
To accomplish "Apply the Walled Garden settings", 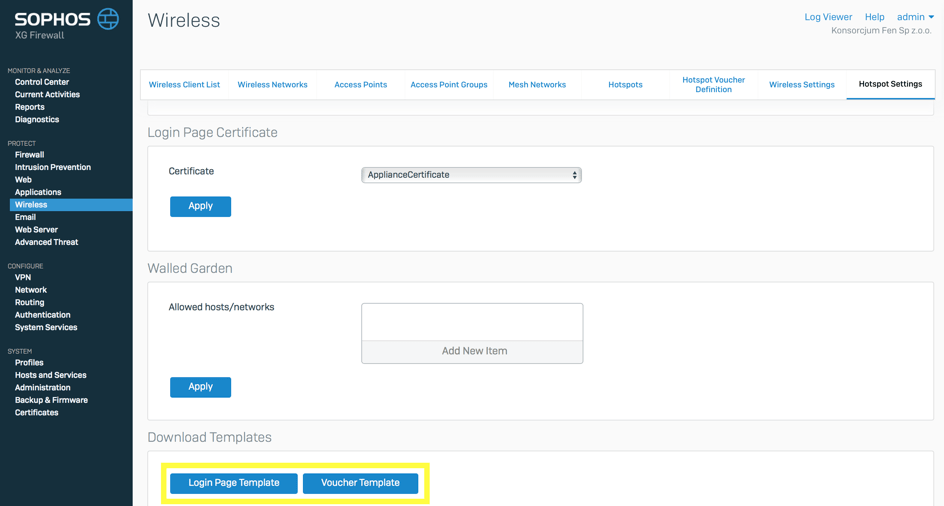I will [200, 387].
